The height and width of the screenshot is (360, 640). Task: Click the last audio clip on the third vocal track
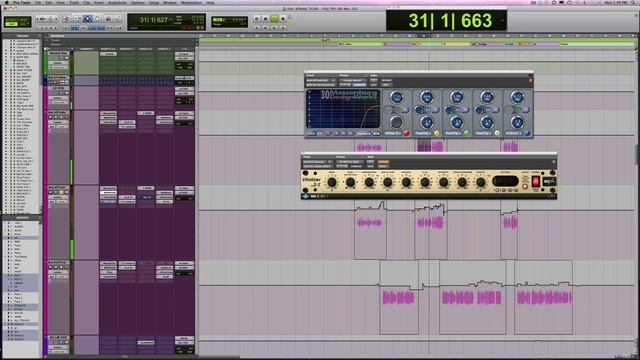[544, 298]
